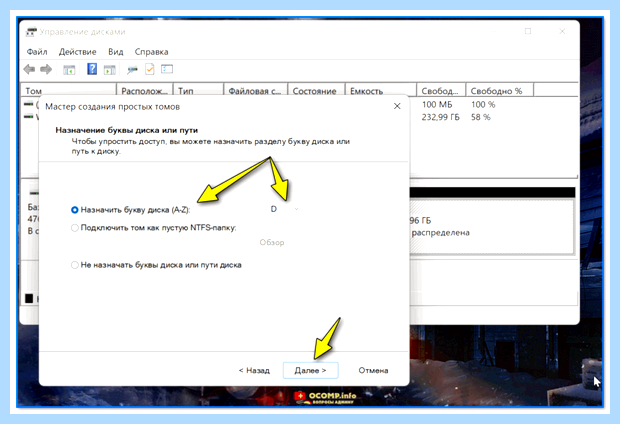
Task: Click the disk connect/rescan toolbar icon
Action: pos(132,70)
